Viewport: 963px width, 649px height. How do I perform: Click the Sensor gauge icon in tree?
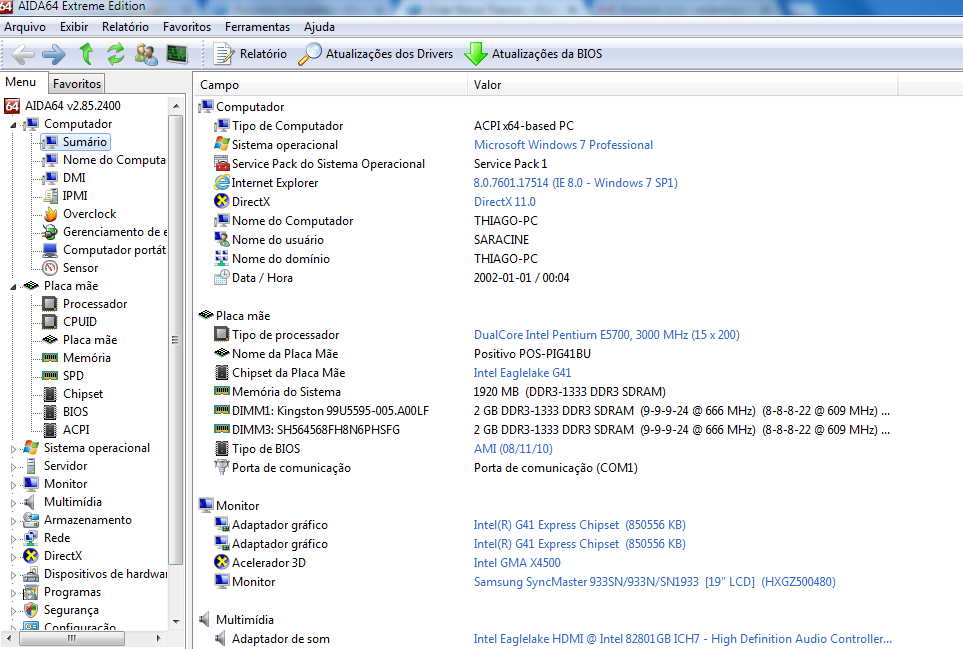pos(50,268)
